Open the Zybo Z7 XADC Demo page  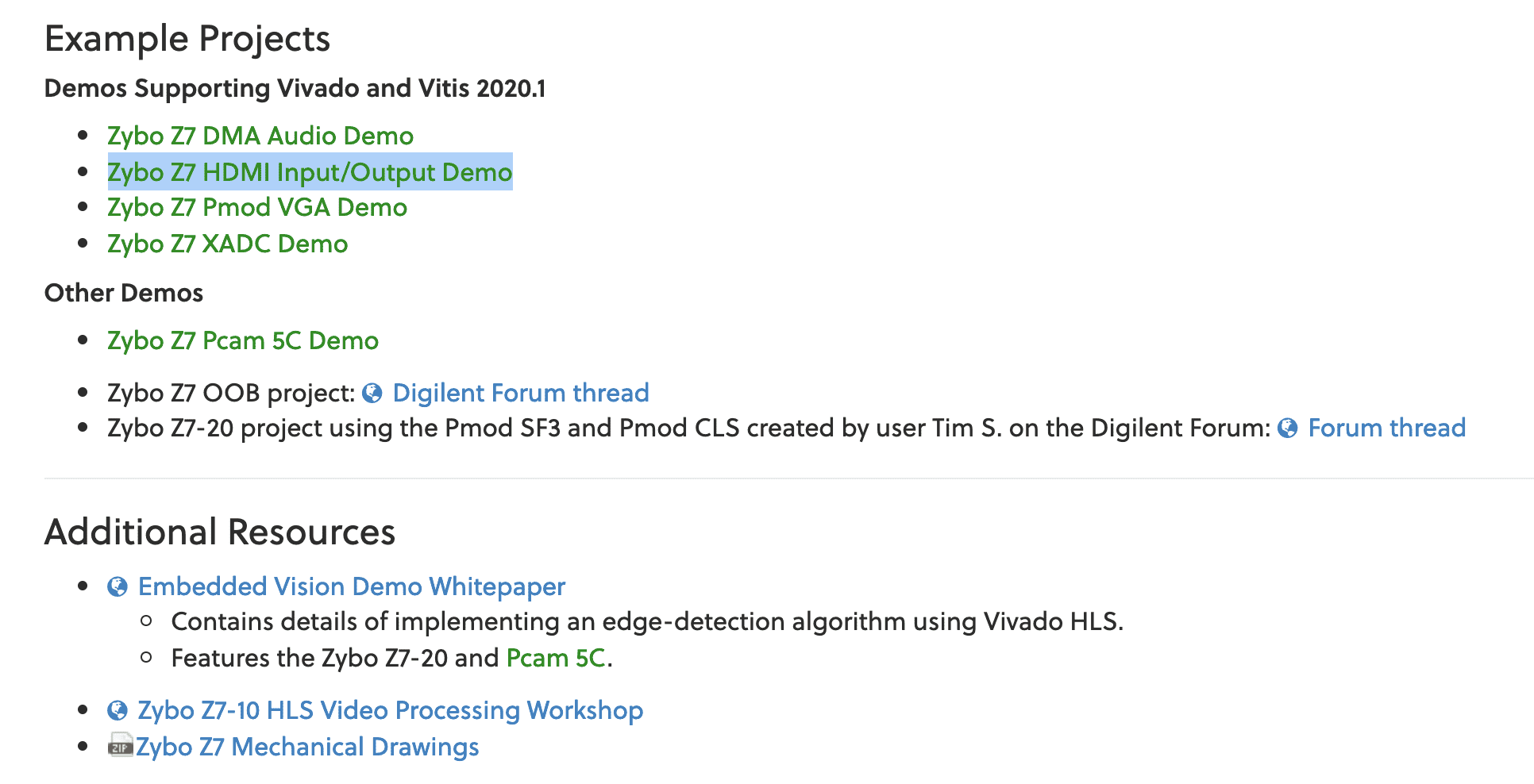(x=228, y=244)
